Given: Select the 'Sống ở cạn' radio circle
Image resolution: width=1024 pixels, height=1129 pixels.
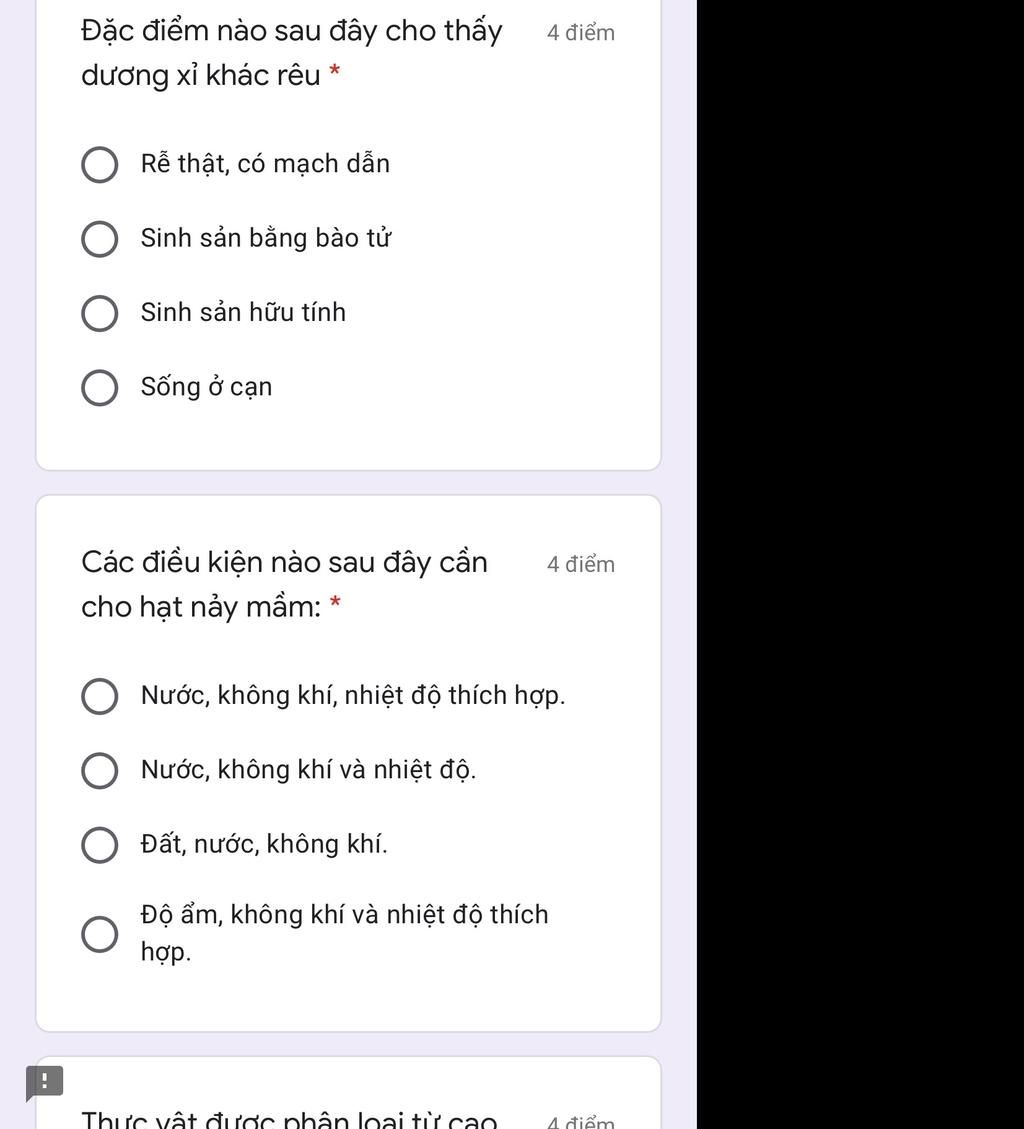Looking at the screenshot, I should pos(99,388).
